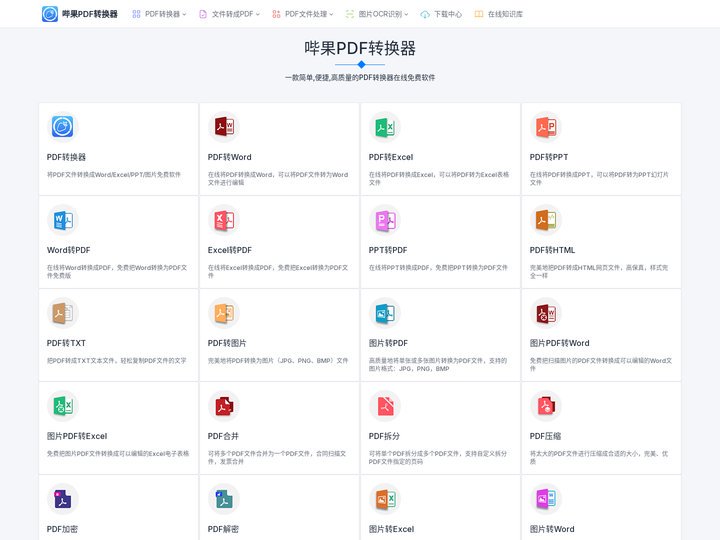Image resolution: width=720 pixels, height=540 pixels.
Task: Open the PDF加密 title link
Action: click(62, 529)
